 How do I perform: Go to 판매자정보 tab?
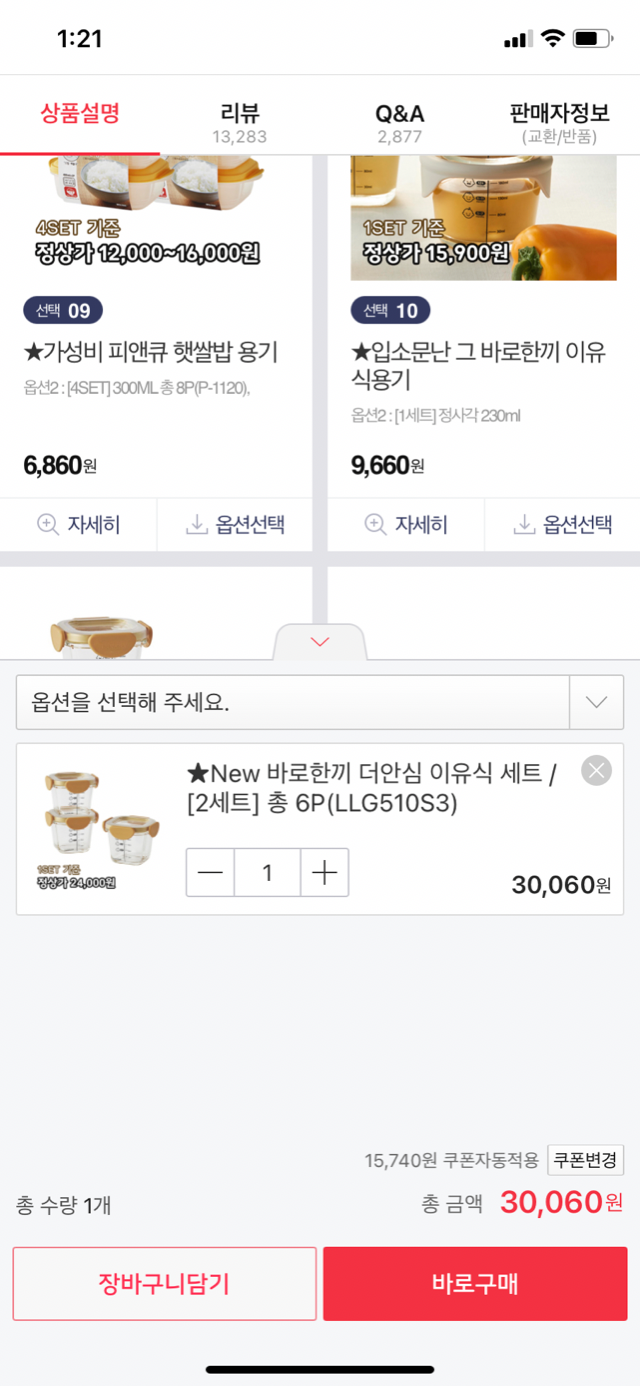pos(559,123)
